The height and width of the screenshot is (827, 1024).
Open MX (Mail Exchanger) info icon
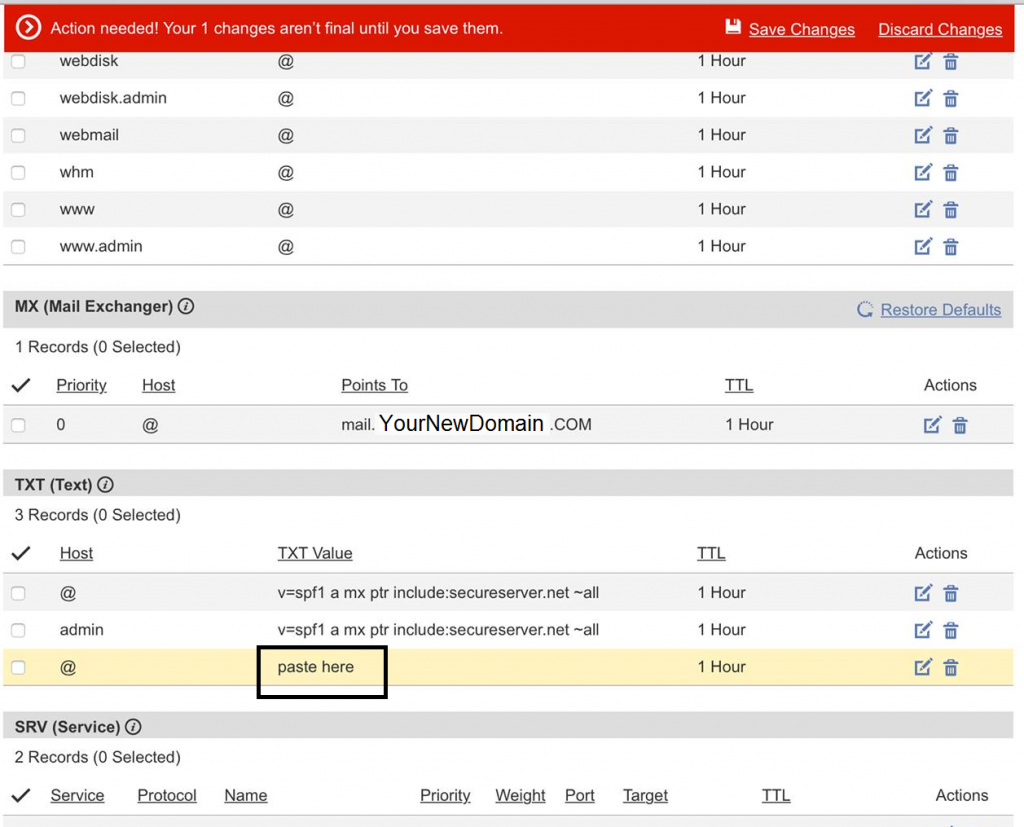(x=186, y=306)
